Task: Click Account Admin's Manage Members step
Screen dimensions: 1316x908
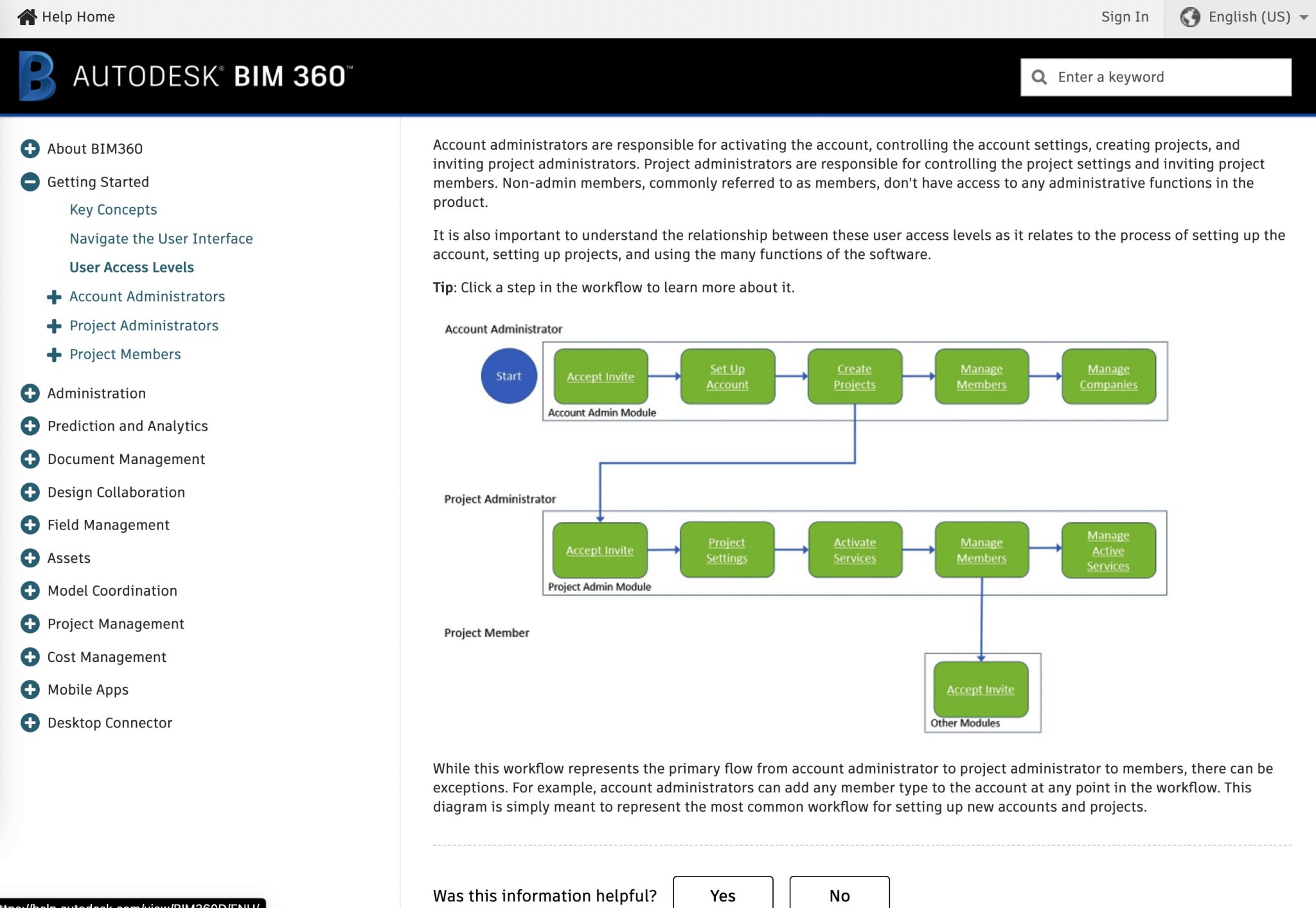Action: point(981,377)
